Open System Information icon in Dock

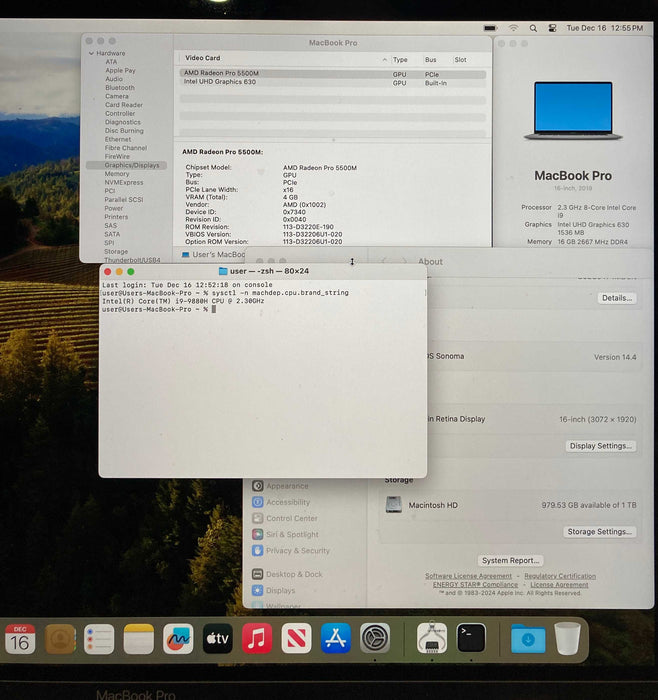click(x=432, y=639)
